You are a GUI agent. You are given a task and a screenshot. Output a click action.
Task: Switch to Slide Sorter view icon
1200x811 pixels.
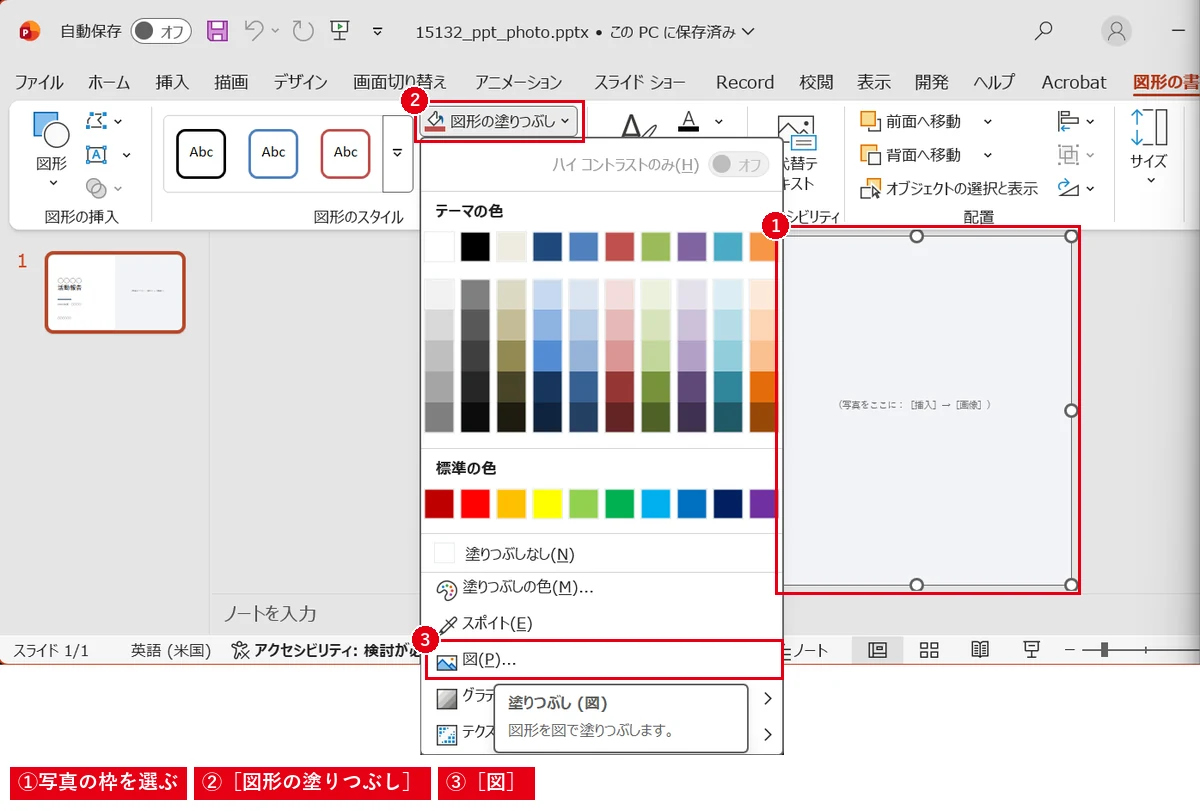(929, 651)
